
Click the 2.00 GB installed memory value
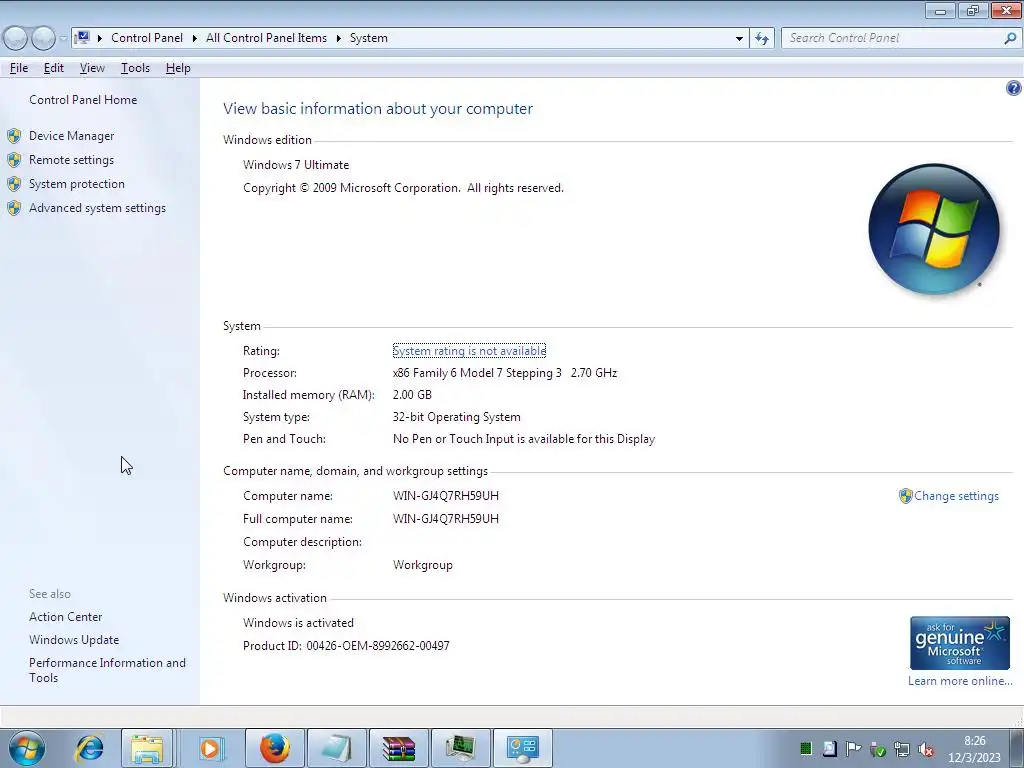(x=412, y=395)
